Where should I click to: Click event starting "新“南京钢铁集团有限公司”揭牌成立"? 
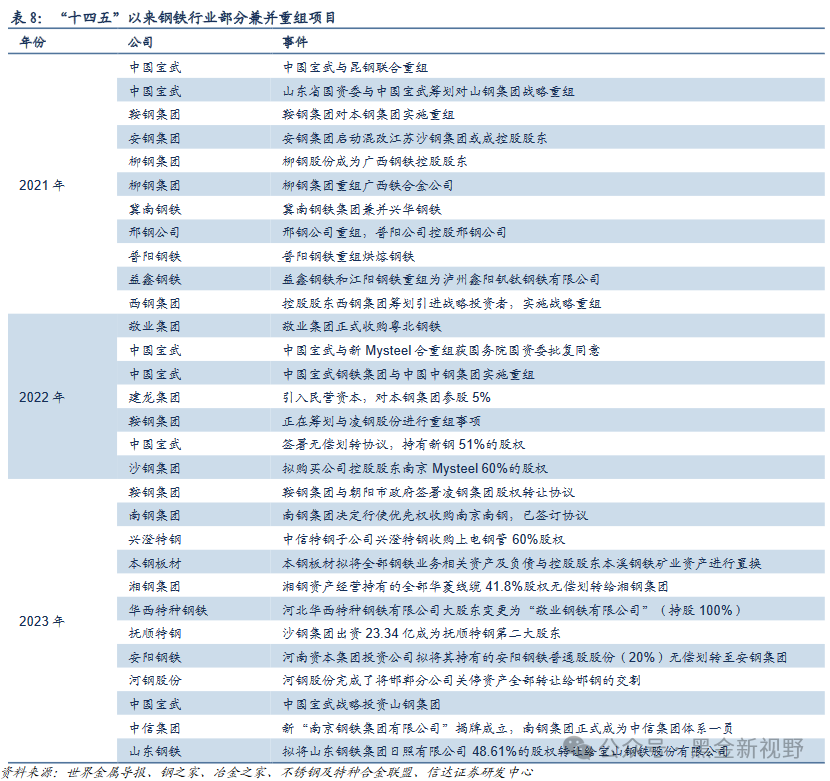(x=508, y=729)
